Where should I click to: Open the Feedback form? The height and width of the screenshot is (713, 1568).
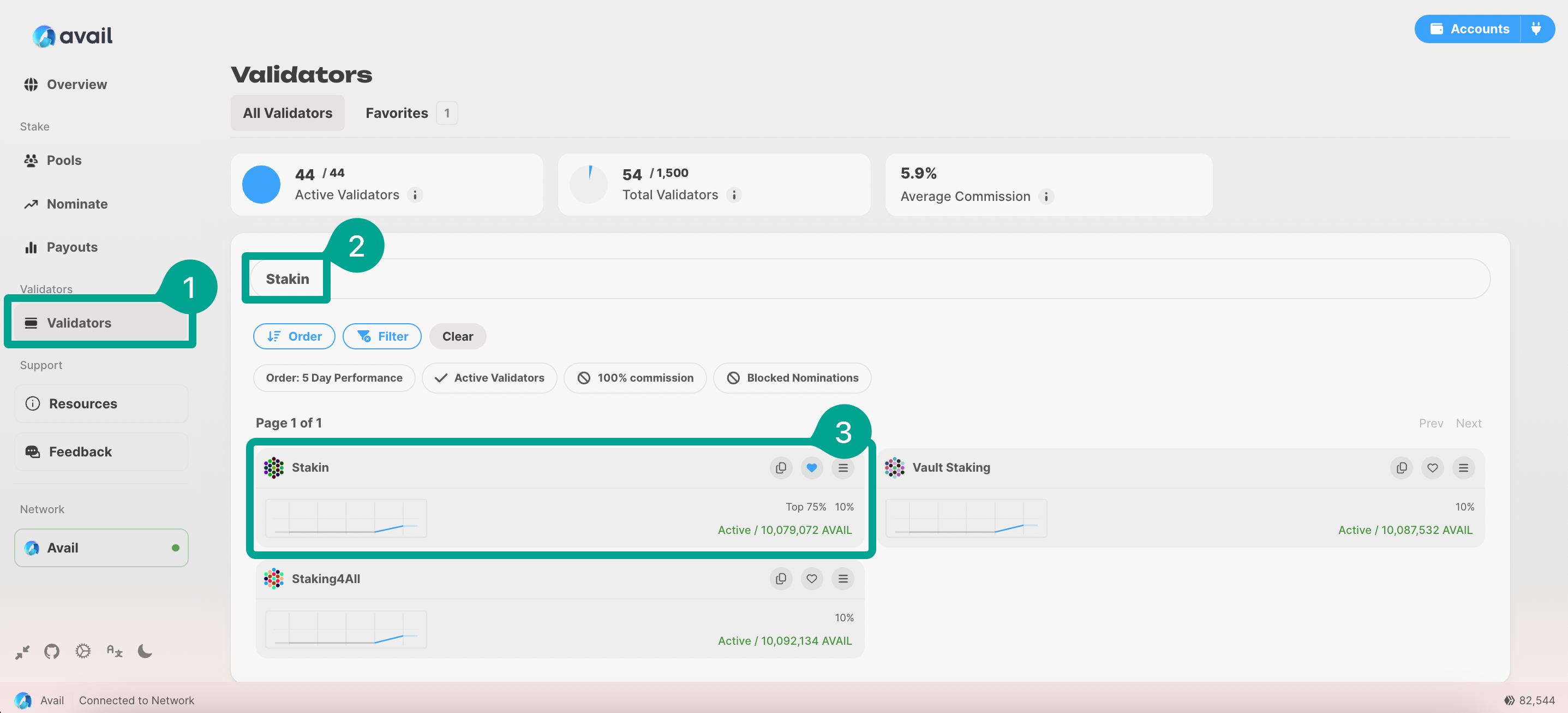tap(101, 452)
